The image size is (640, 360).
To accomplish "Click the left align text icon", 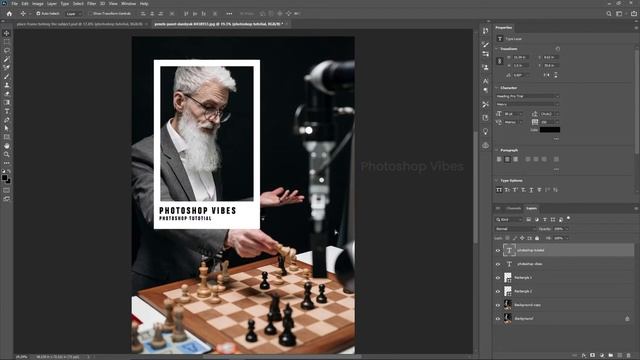I will click(499, 159).
